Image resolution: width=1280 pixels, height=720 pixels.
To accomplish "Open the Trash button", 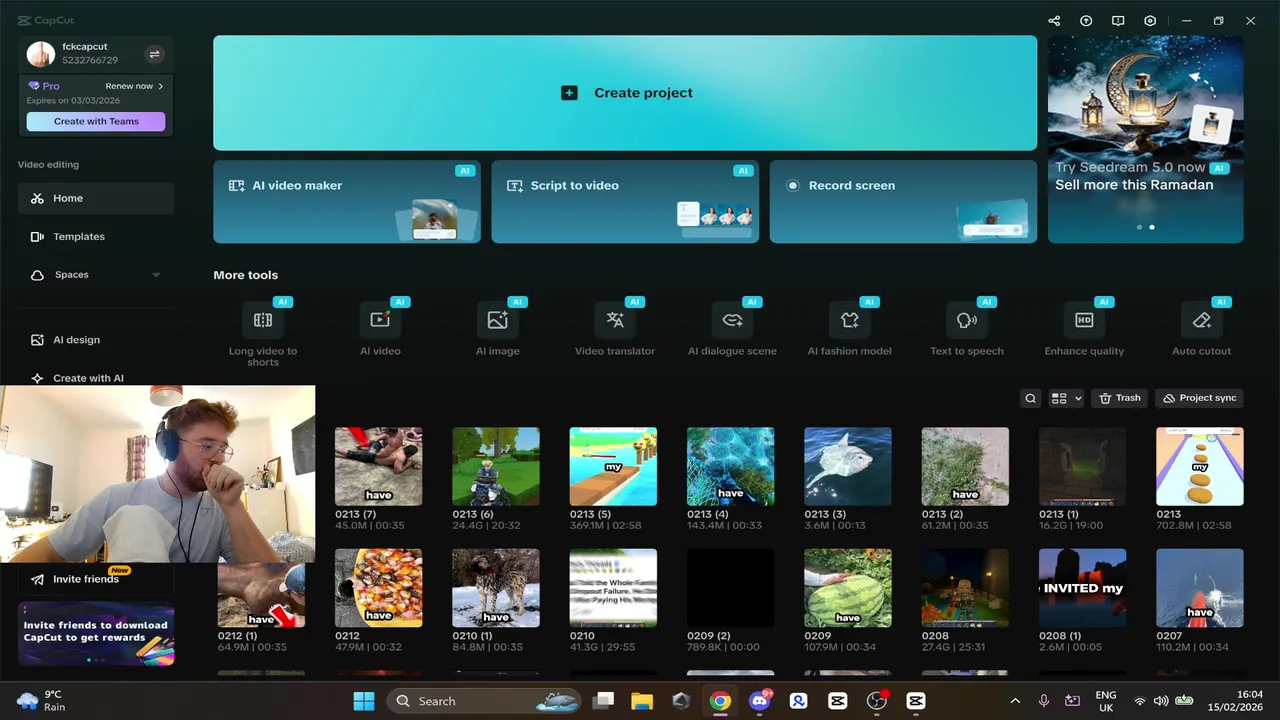I will (1119, 398).
